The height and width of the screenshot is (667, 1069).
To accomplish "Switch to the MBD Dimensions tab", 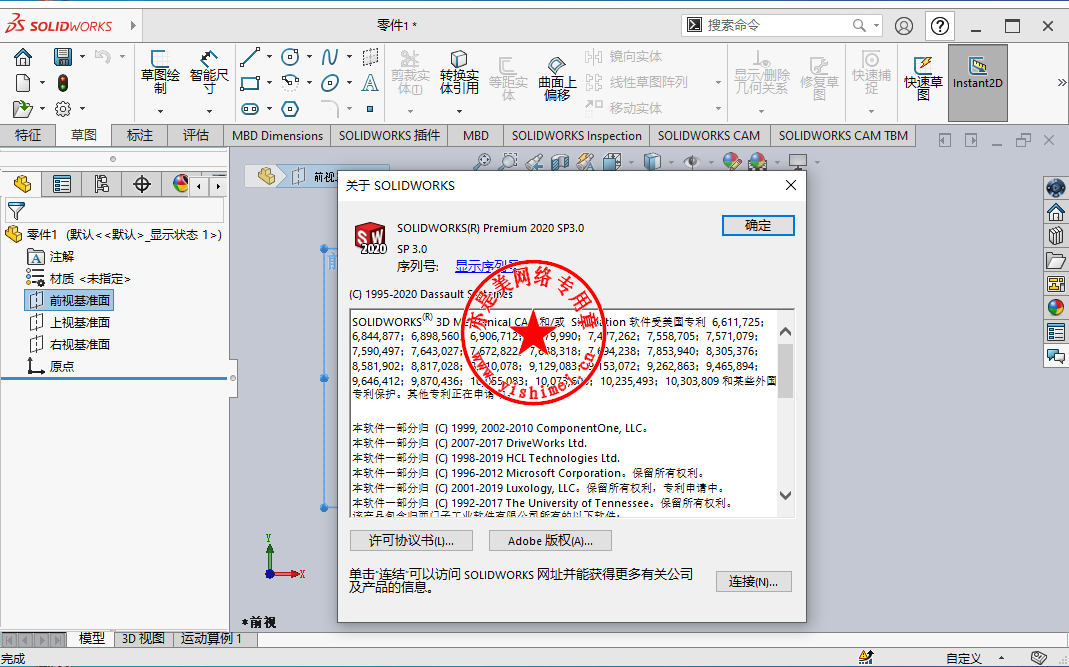I will pos(277,136).
